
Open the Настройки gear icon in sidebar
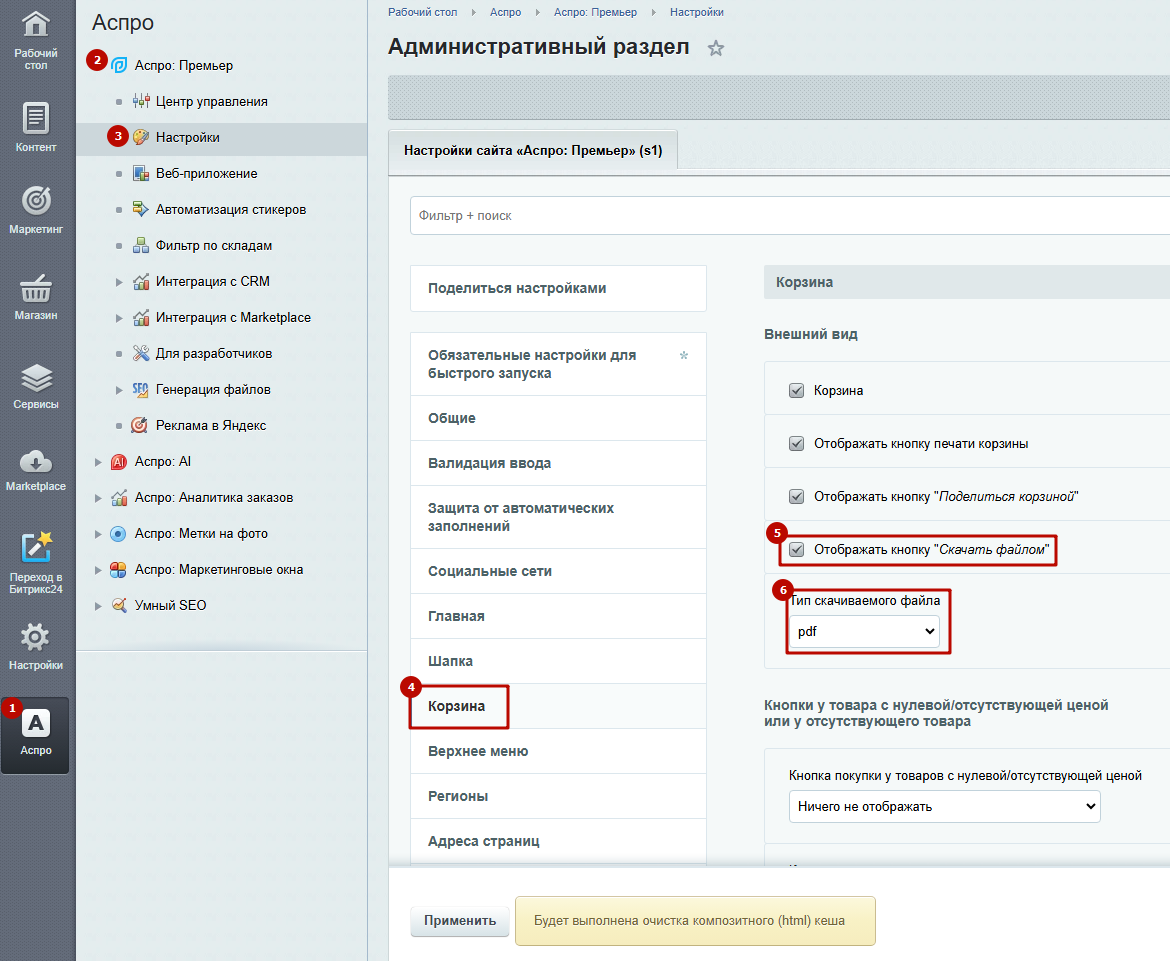36,638
